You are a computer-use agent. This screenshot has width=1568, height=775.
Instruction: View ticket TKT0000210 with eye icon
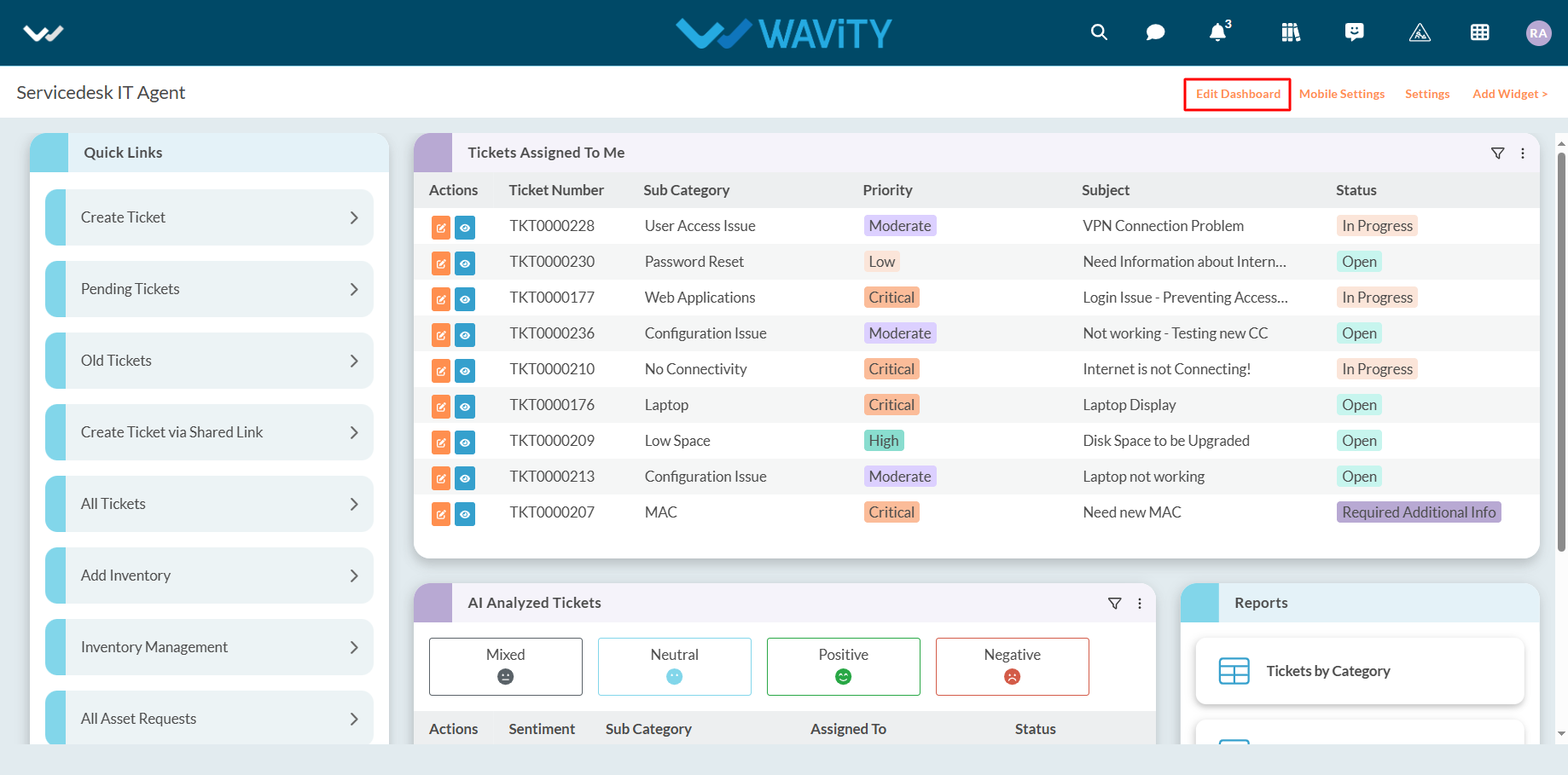click(x=465, y=371)
